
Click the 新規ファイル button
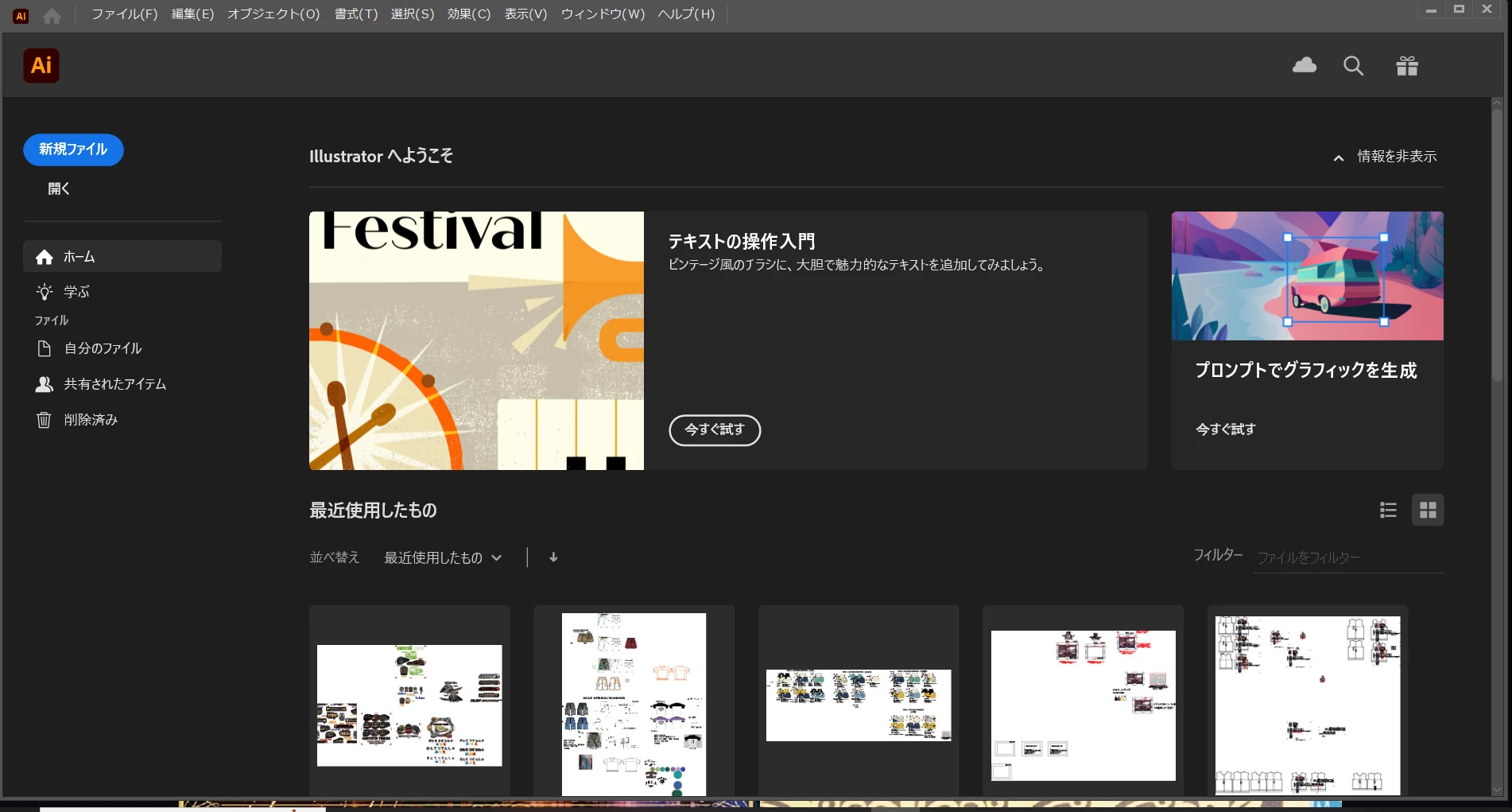click(x=73, y=150)
